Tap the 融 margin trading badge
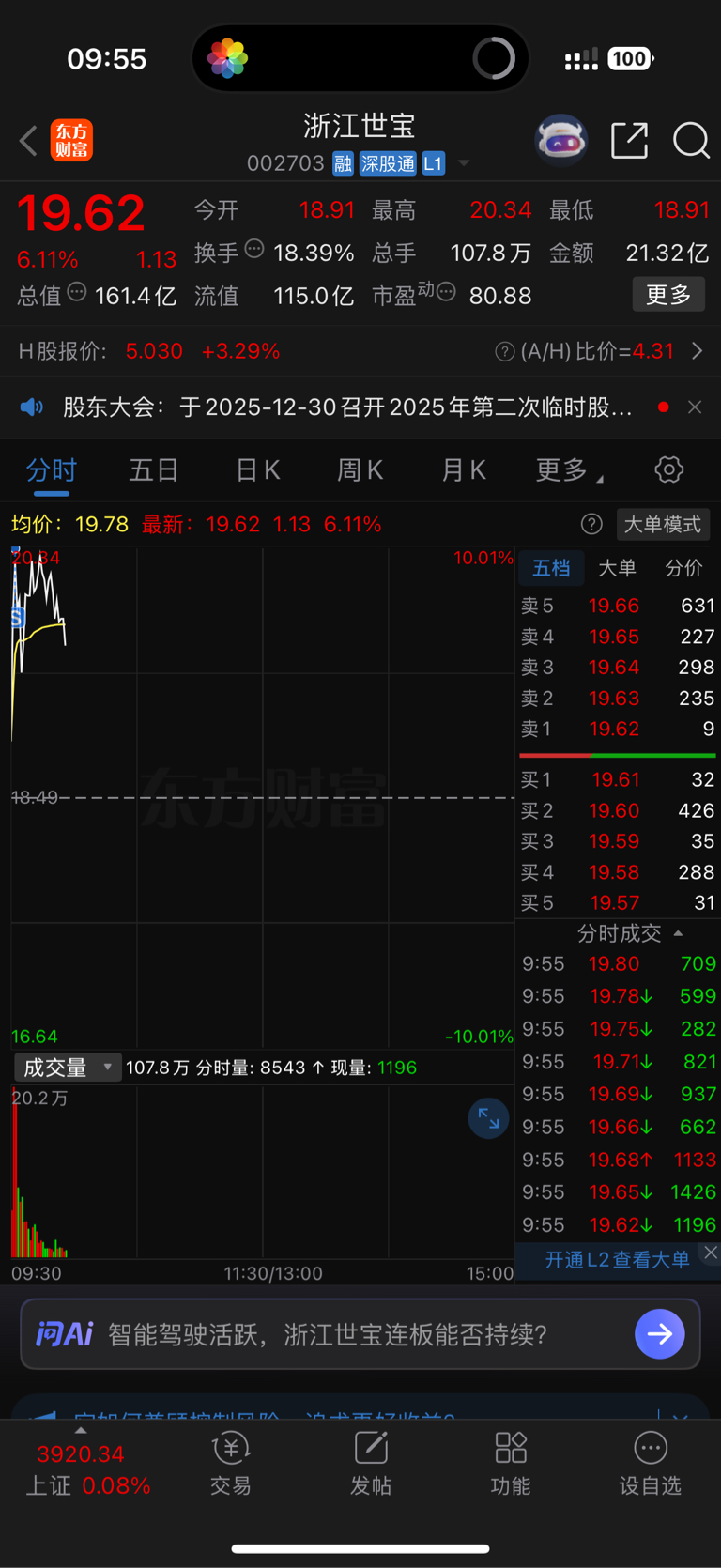The width and height of the screenshot is (721, 1568). point(343,163)
